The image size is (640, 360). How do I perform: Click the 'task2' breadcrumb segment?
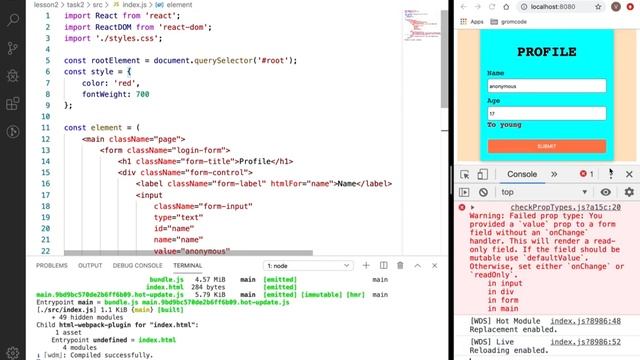tap(75, 5)
